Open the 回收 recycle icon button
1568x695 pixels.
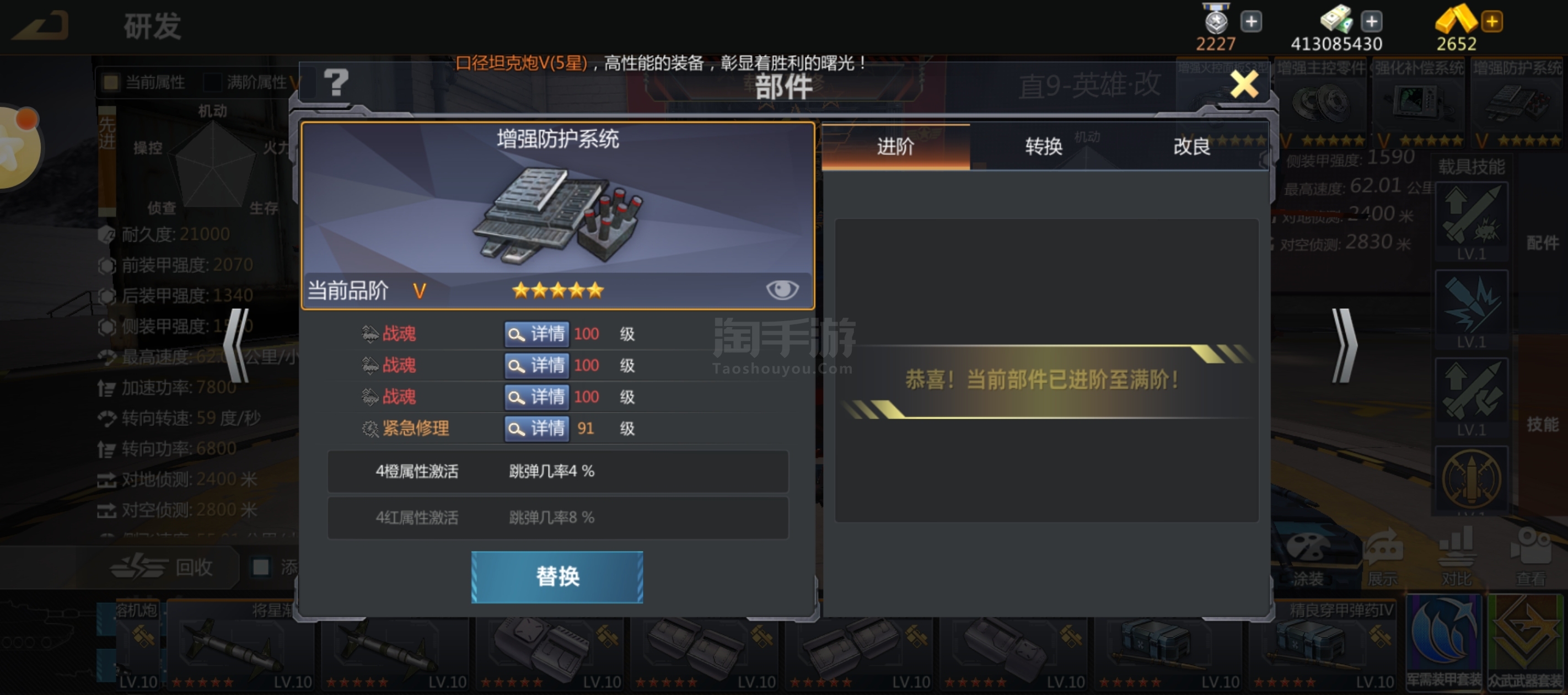tap(163, 567)
